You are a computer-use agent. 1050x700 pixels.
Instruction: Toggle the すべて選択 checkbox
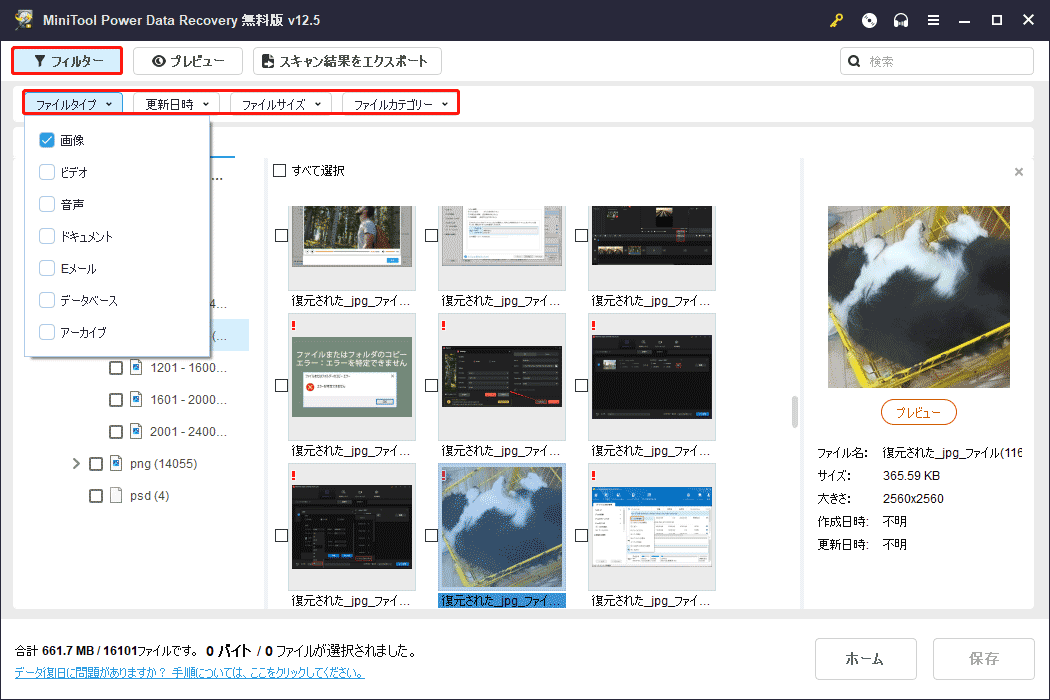coord(279,171)
